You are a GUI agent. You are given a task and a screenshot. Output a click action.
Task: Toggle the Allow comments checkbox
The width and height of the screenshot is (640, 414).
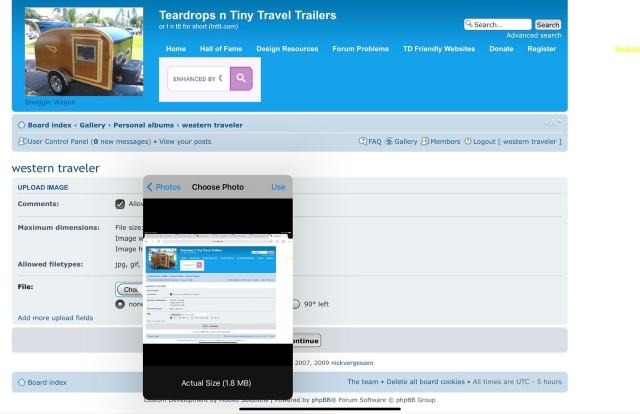[x=120, y=204]
